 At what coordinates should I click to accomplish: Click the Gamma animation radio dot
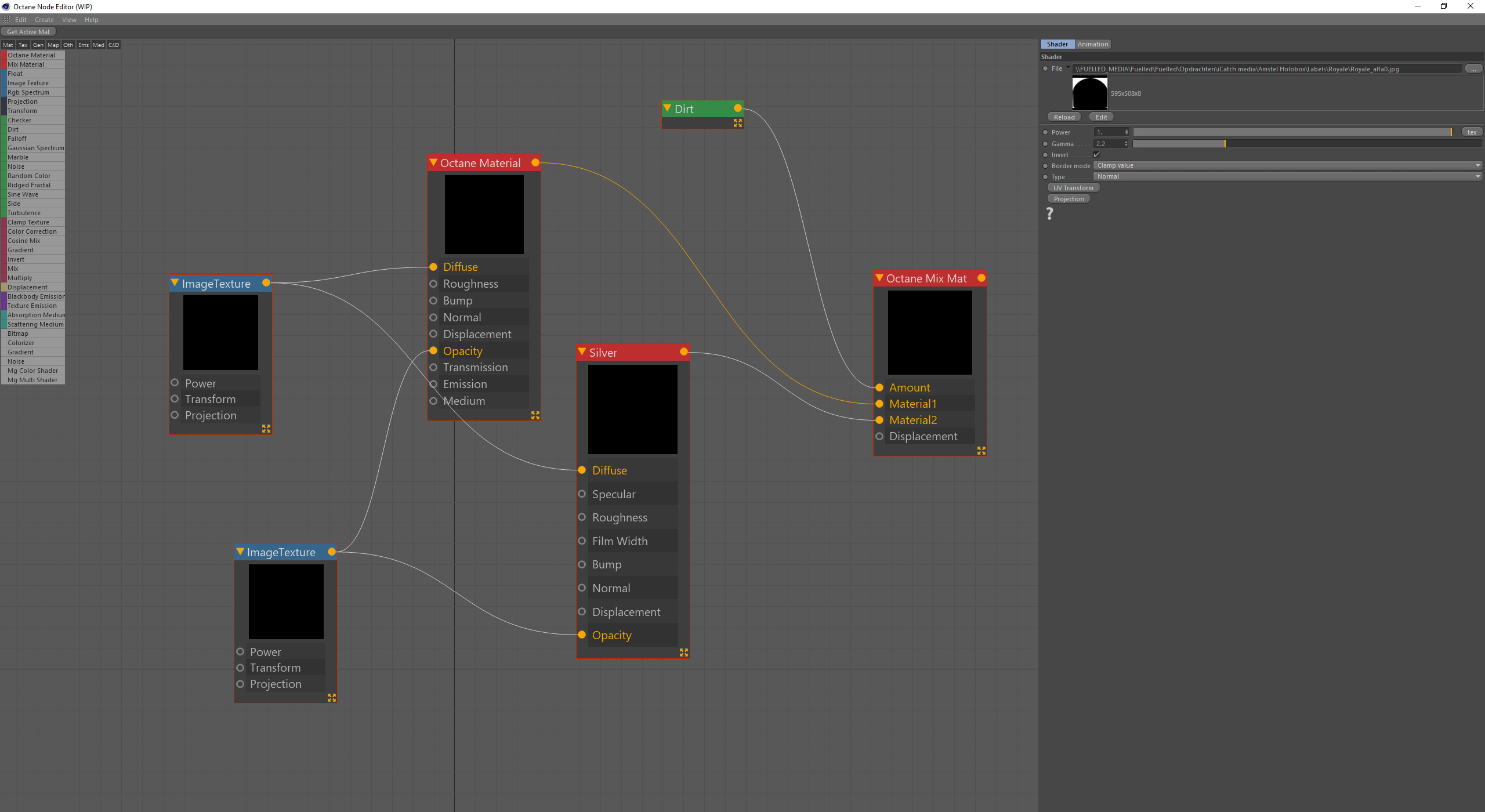[x=1045, y=144]
